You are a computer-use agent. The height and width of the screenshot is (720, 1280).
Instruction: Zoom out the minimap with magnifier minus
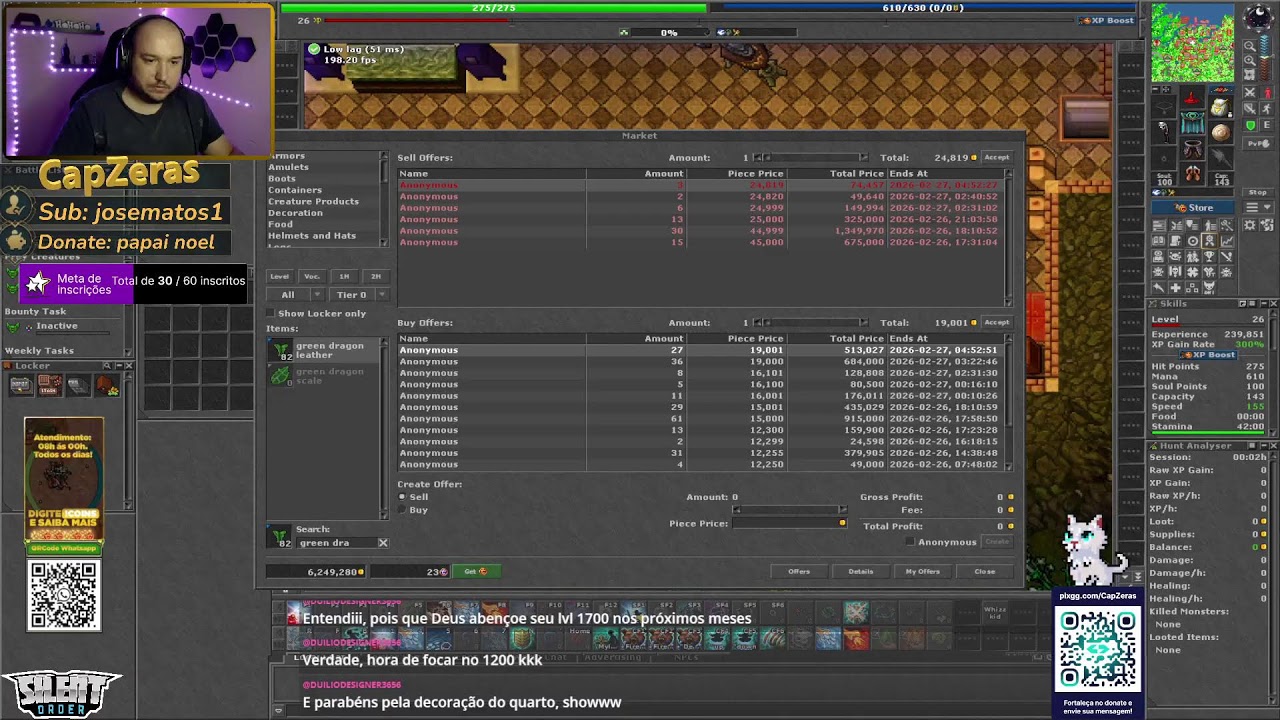pyautogui.click(x=1249, y=46)
